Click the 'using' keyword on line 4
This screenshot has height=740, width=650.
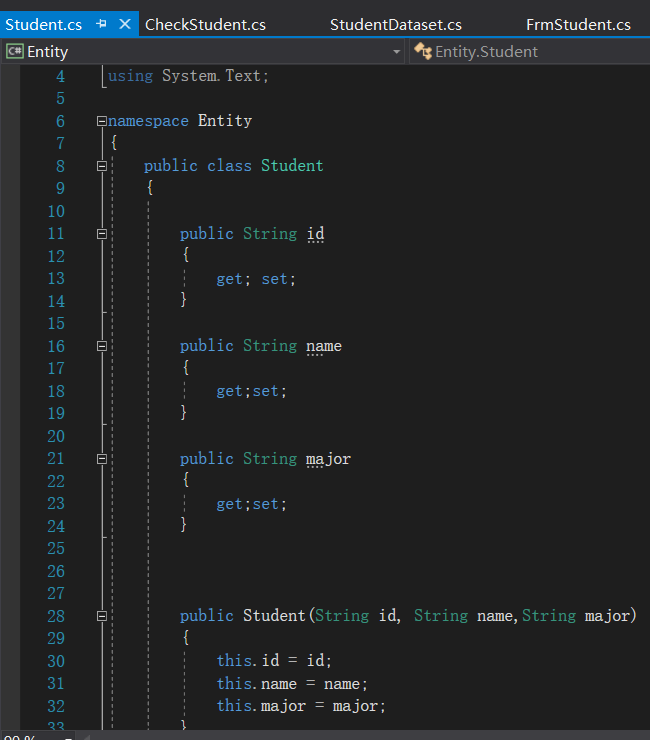click(131, 76)
